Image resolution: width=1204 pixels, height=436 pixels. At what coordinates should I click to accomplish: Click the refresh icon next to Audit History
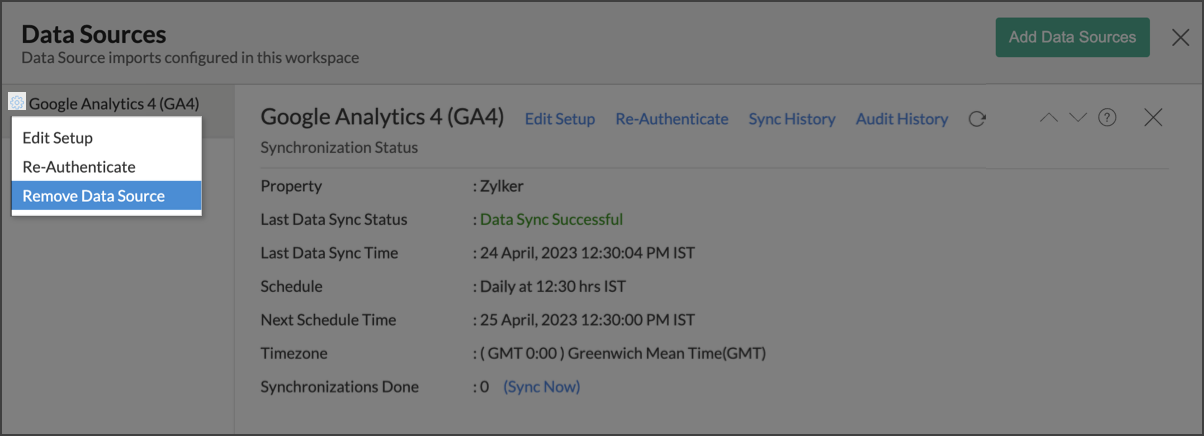point(977,119)
